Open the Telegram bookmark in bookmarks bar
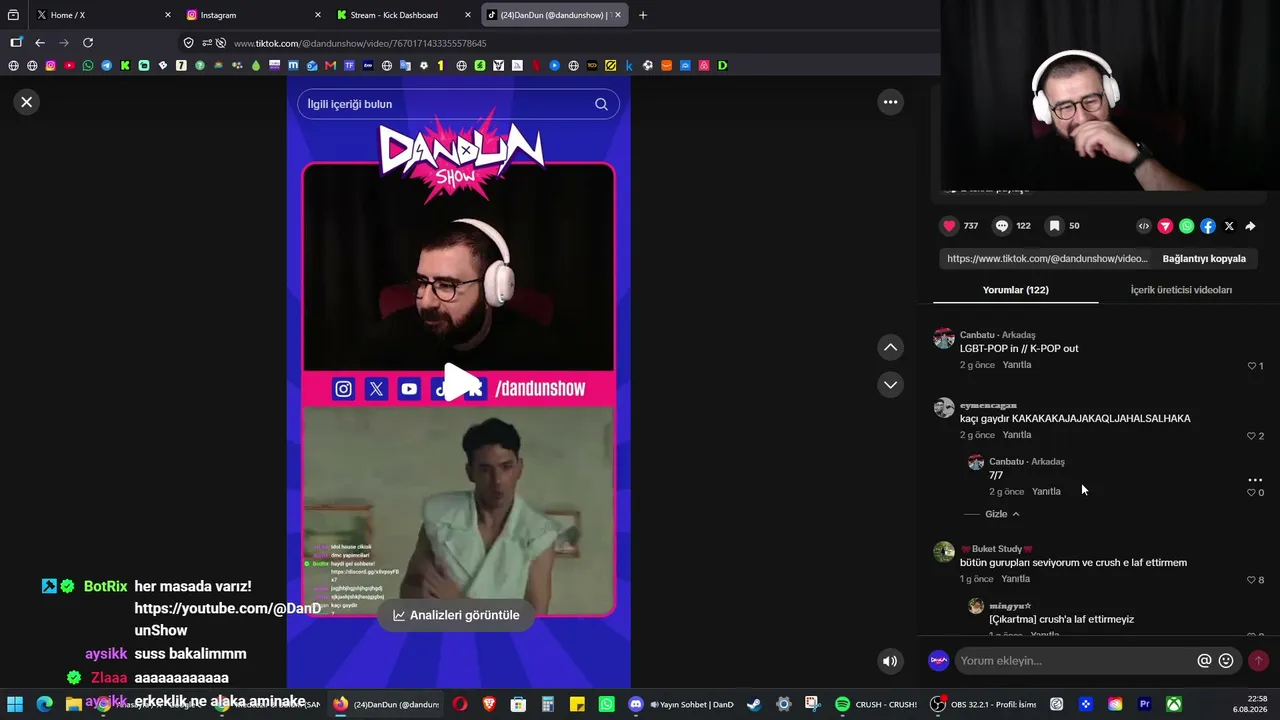 click(x=106, y=66)
